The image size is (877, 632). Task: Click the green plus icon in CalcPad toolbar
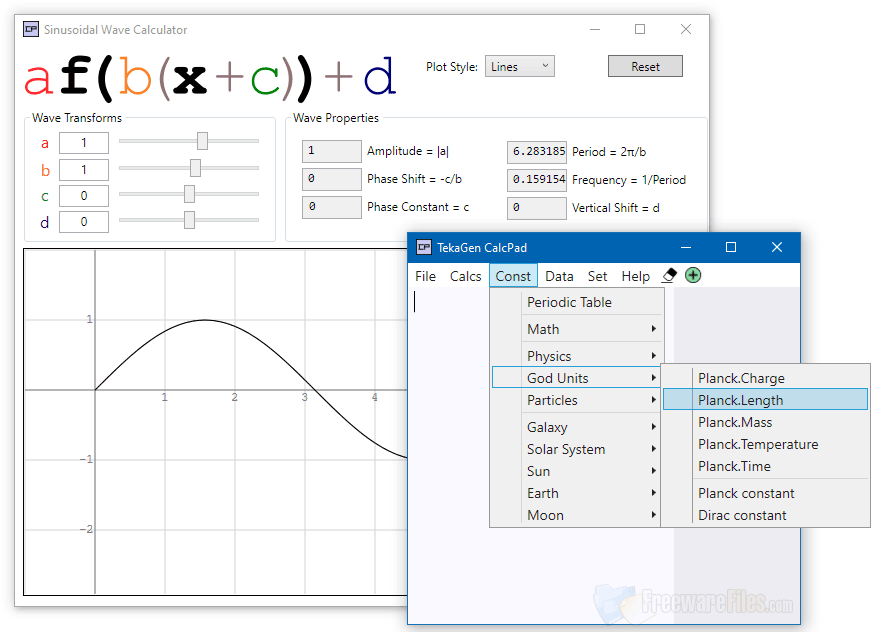coord(693,275)
